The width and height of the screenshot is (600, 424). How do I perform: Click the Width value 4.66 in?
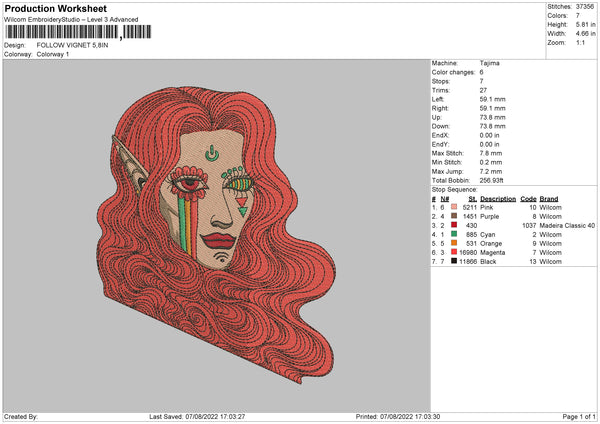[x=585, y=34]
